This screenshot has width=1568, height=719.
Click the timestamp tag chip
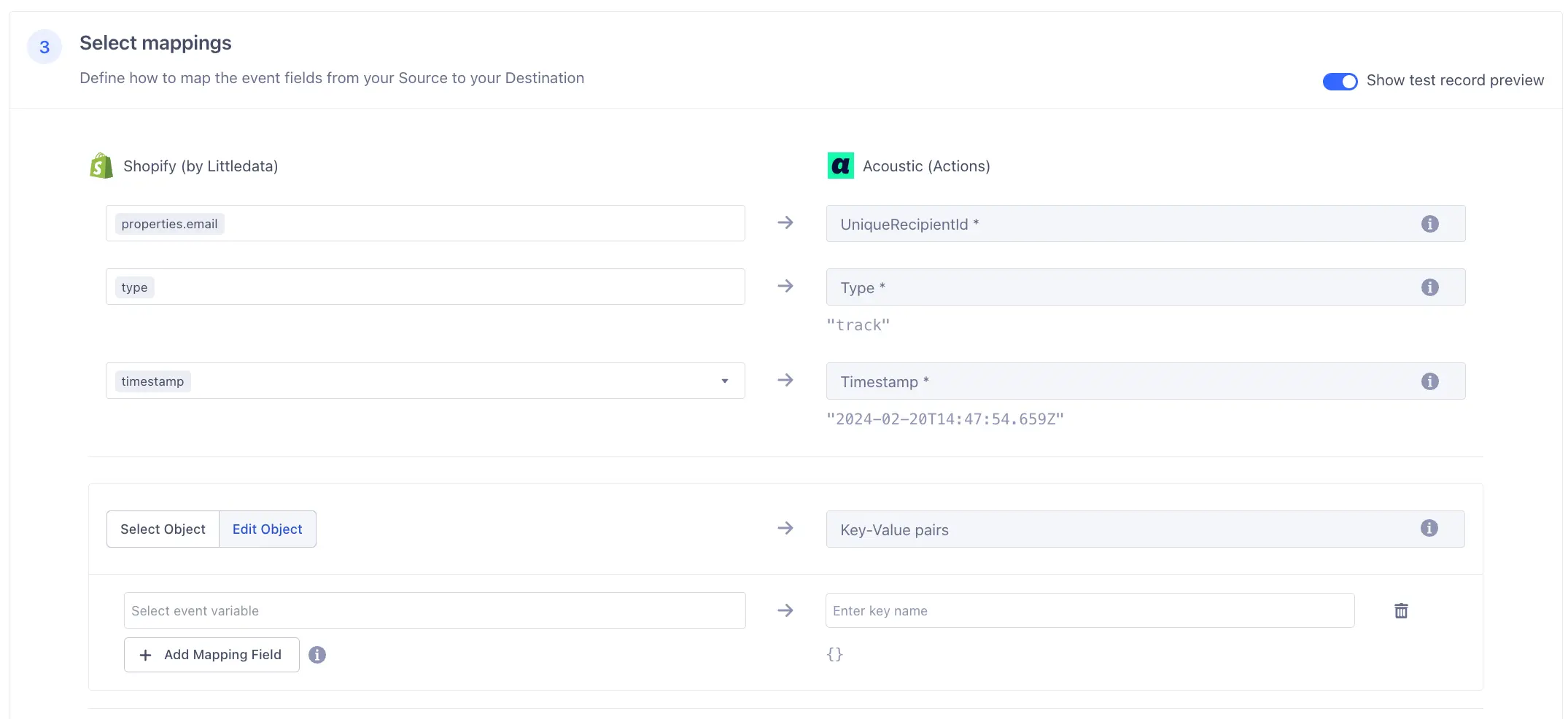pos(152,381)
